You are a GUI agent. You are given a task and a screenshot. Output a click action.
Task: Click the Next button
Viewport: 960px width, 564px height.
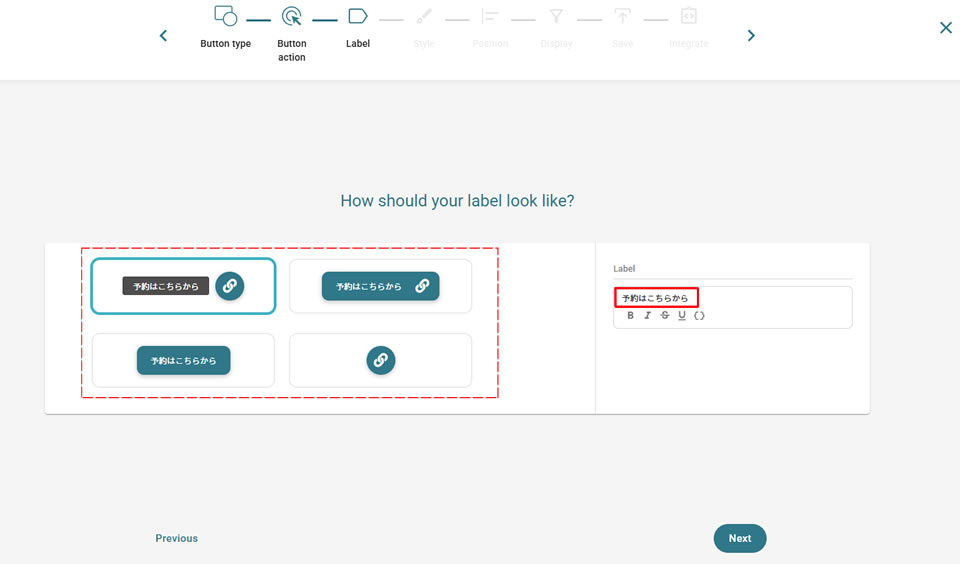coord(739,538)
